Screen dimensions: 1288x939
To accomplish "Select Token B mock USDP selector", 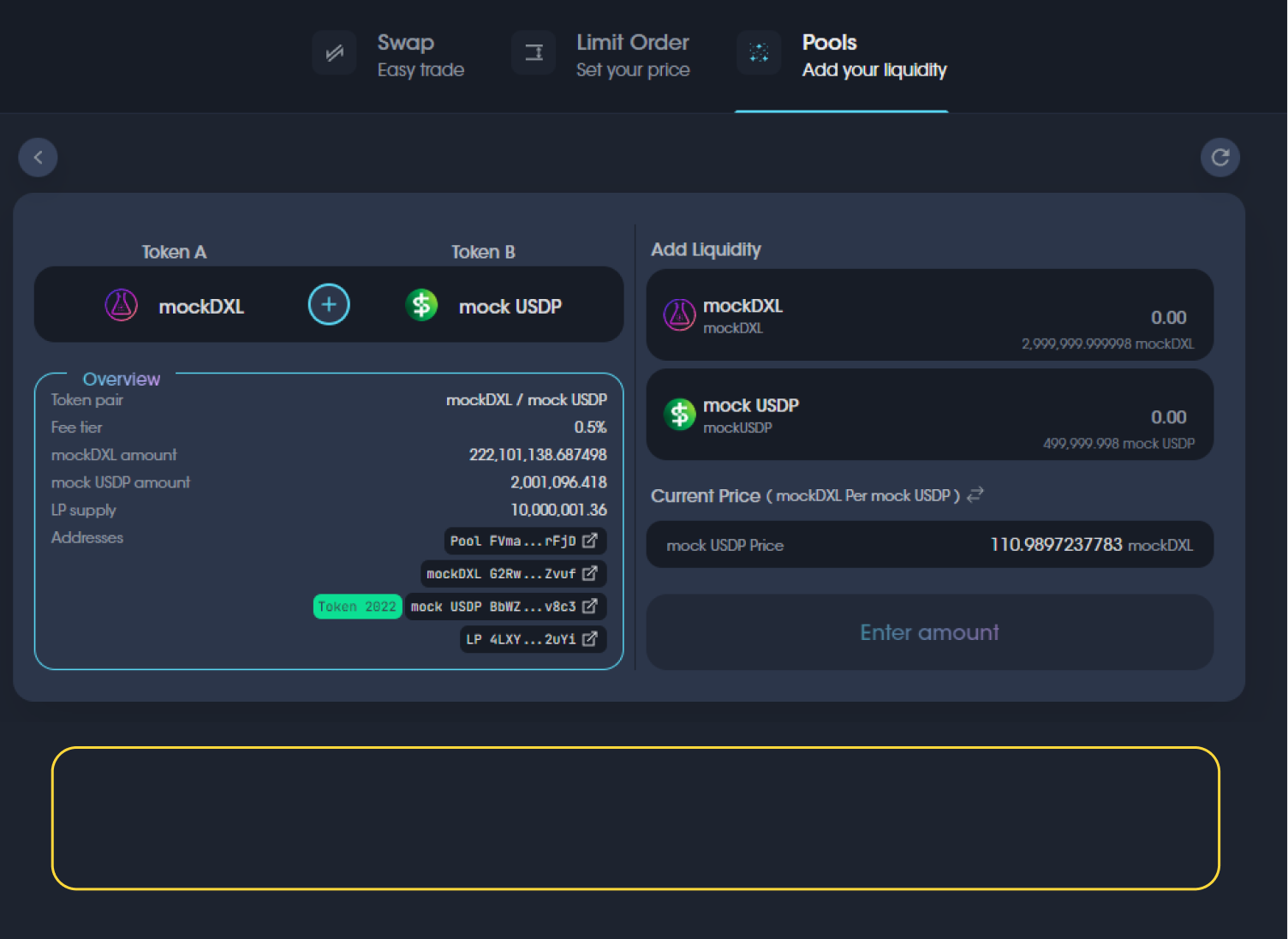I will [x=485, y=306].
